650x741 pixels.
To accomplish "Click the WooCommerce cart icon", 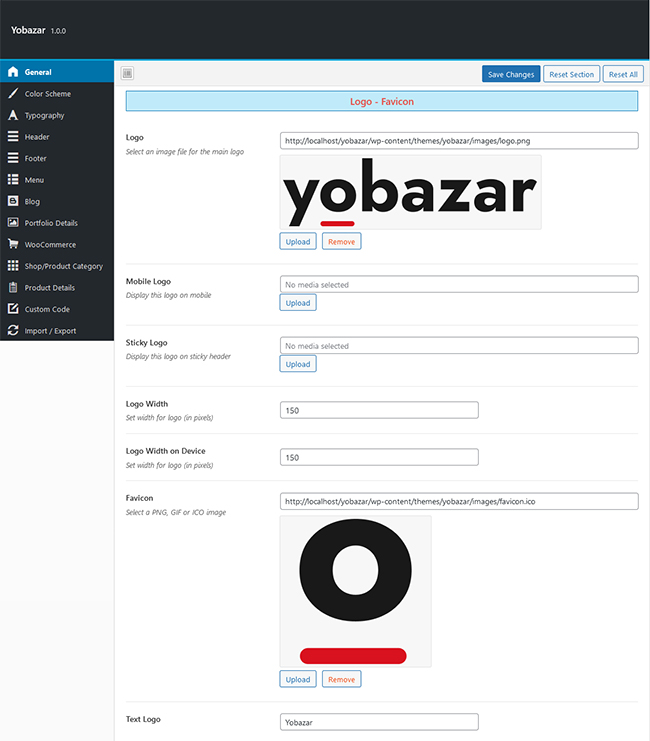I will [x=13, y=244].
